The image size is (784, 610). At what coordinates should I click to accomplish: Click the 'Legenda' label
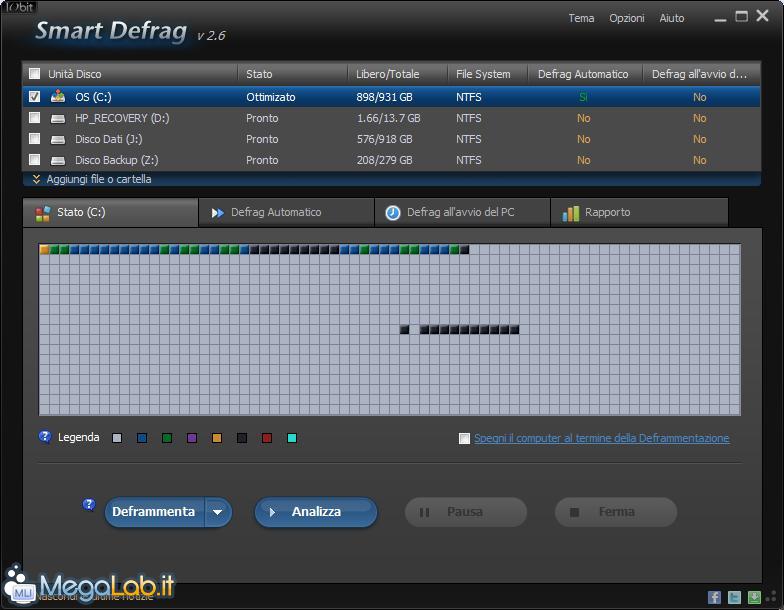tap(78, 438)
